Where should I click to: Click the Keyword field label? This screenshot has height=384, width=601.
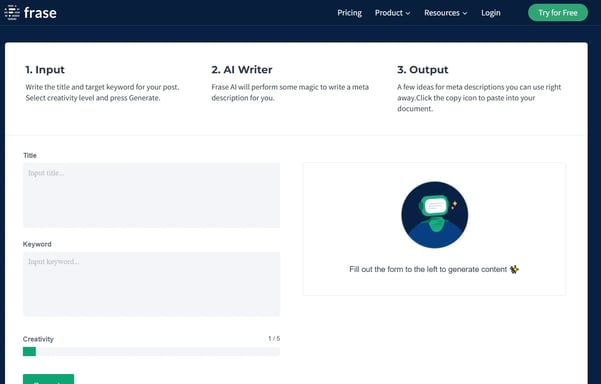(x=37, y=244)
